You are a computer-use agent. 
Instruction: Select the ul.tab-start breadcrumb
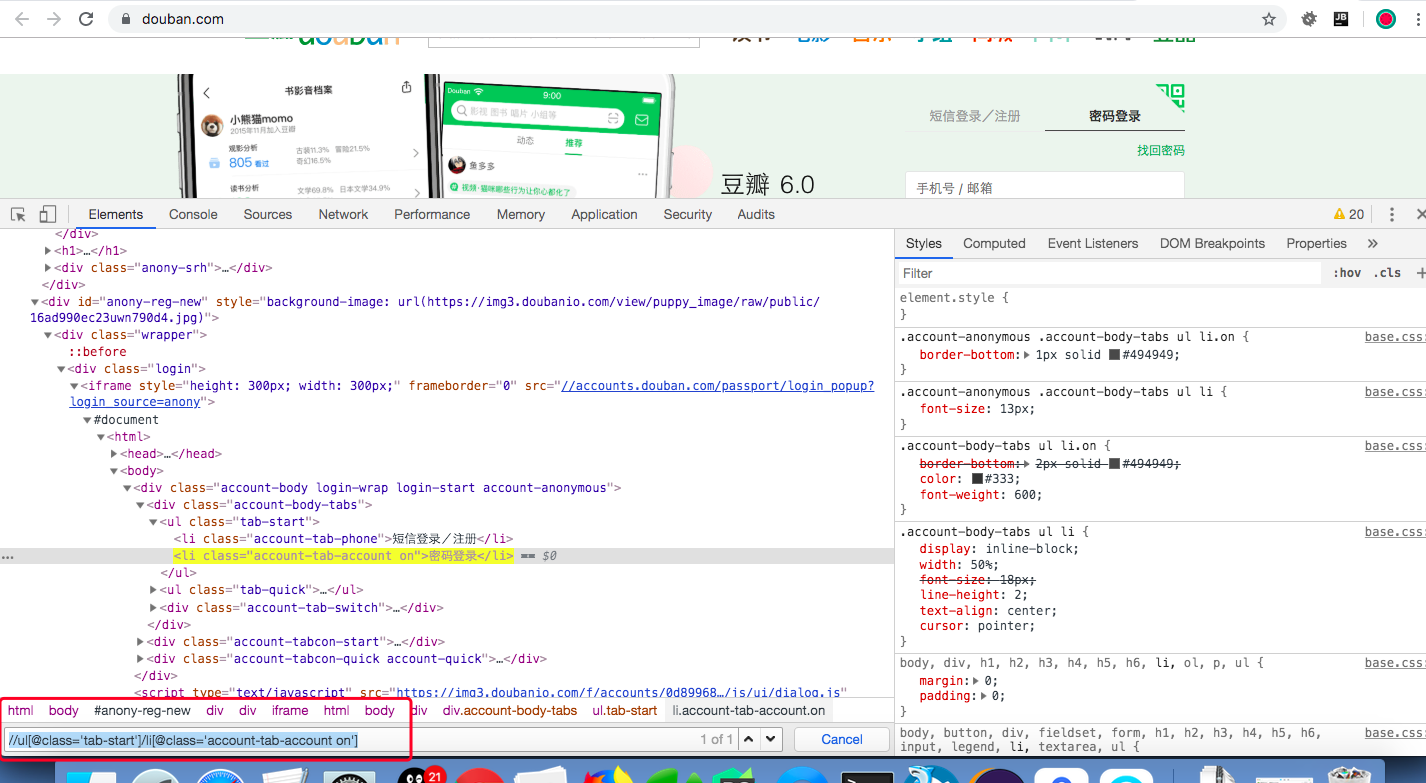(625, 711)
